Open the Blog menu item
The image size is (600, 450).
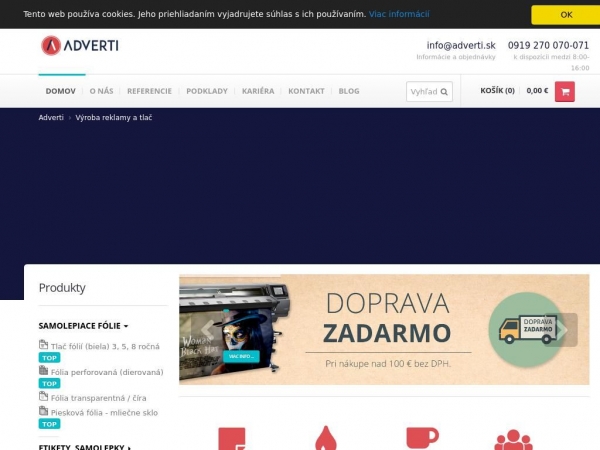349,91
